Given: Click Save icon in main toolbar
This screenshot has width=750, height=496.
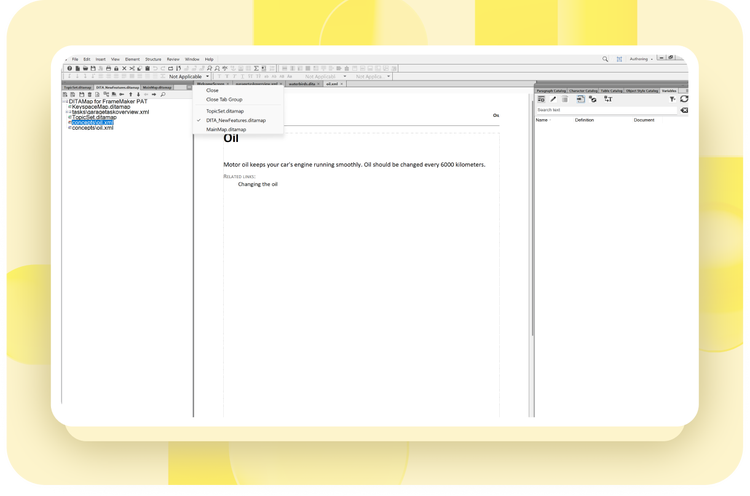Looking at the screenshot, I should 93,68.
